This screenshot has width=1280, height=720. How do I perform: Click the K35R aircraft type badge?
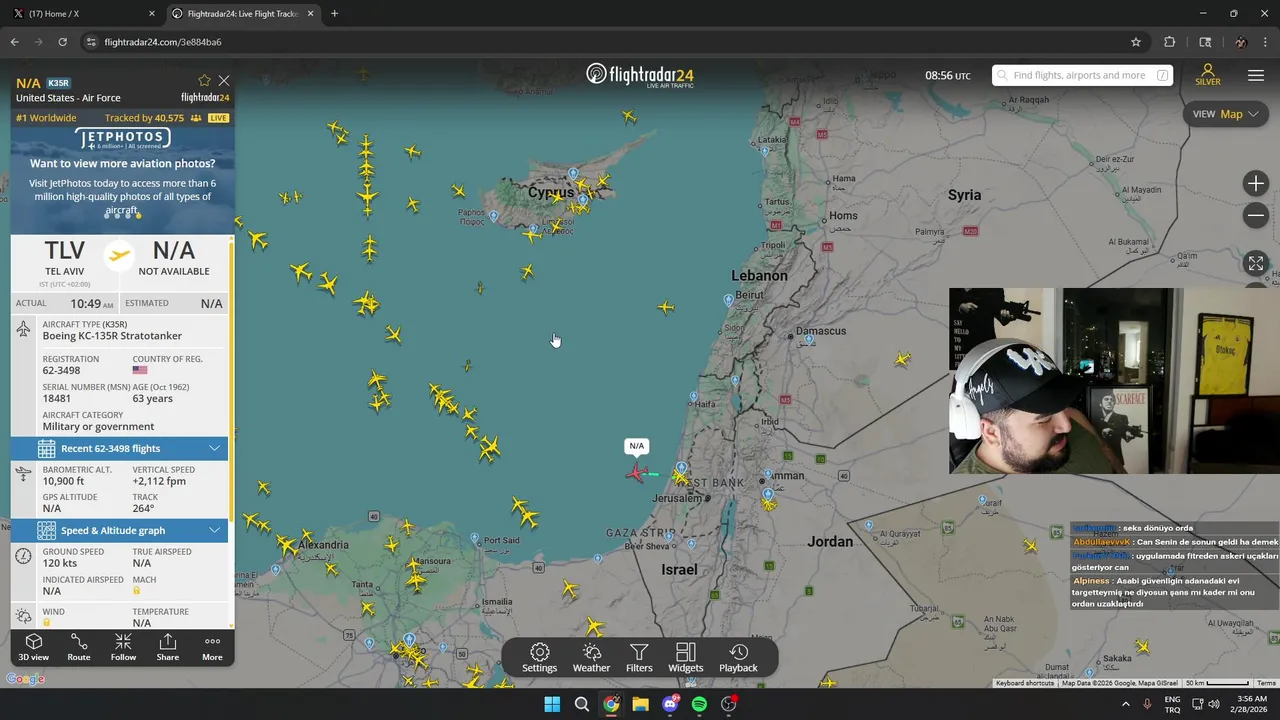click(x=59, y=83)
